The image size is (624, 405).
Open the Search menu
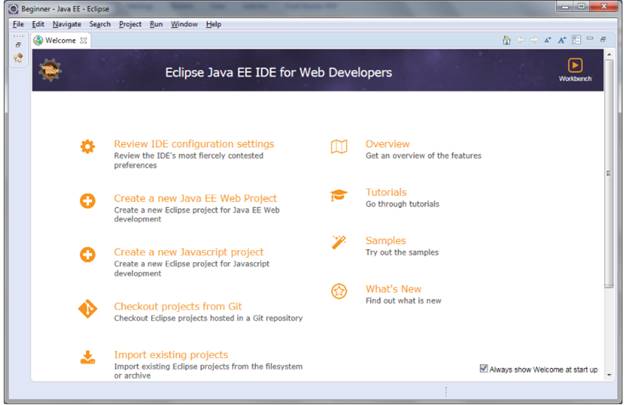pyautogui.click(x=100, y=24)
